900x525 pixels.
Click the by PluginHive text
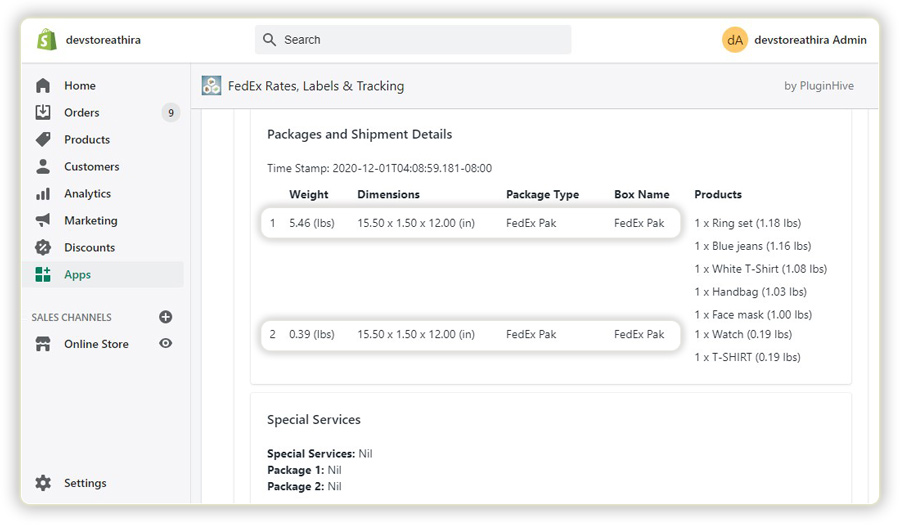(x=819, y=85)
